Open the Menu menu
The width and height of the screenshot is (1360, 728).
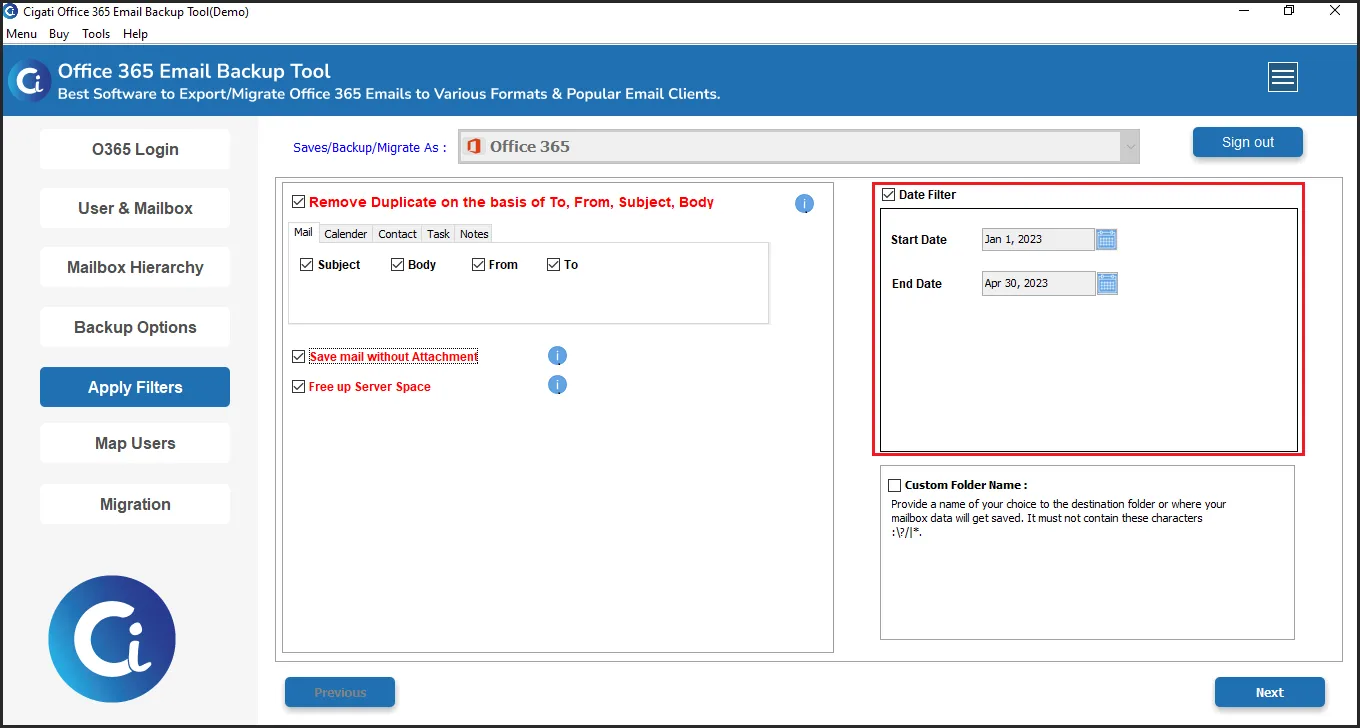pos(21,34)
